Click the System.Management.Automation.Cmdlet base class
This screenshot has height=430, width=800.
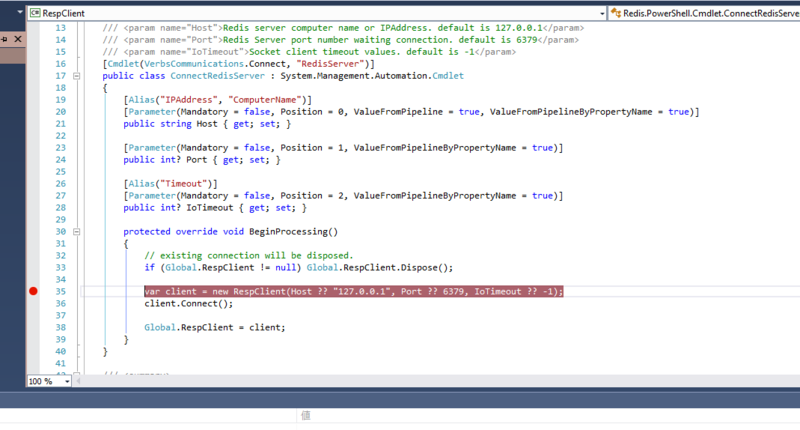[372, 76]
